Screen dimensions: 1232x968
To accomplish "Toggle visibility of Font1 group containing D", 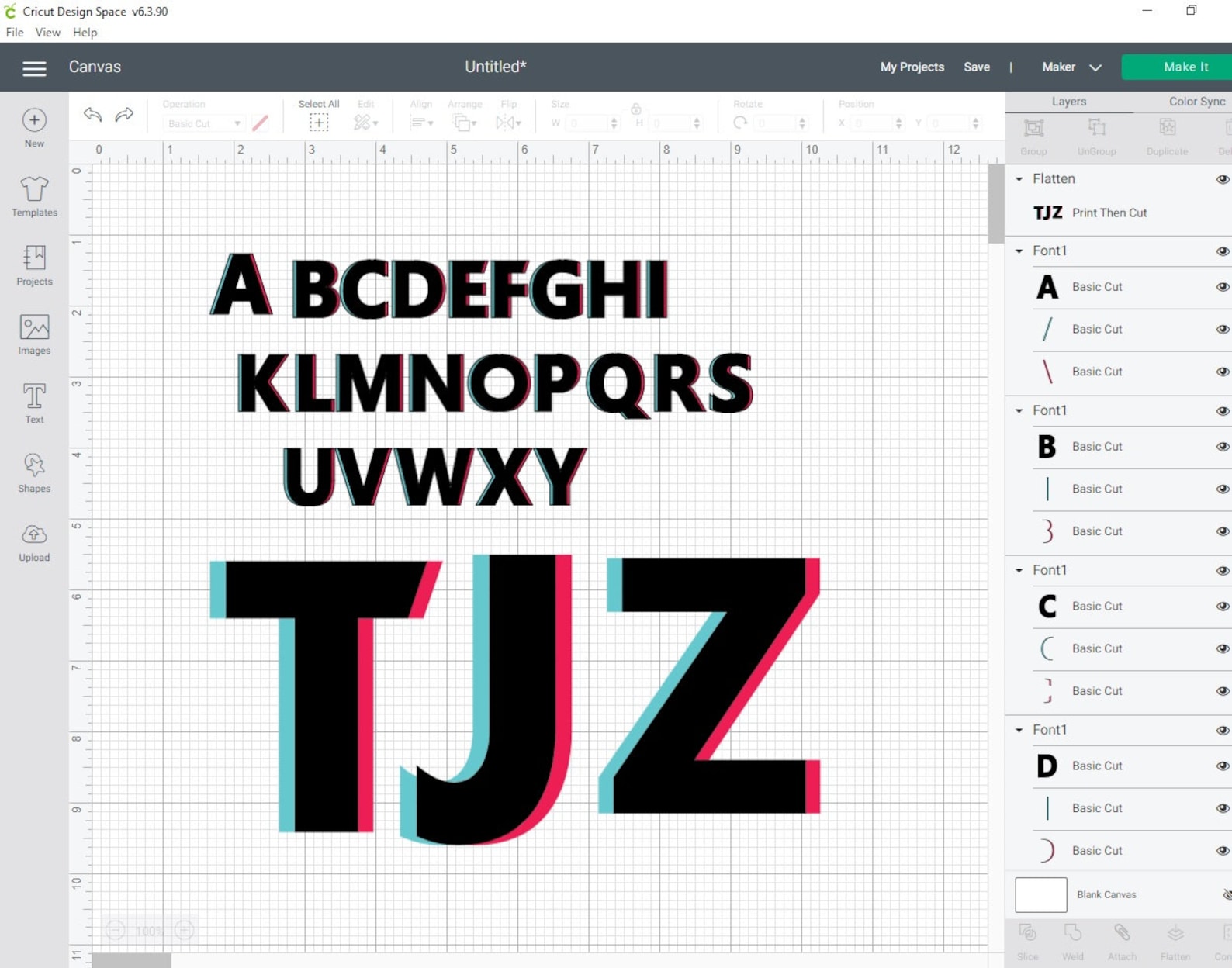I will pos(1223,731).
